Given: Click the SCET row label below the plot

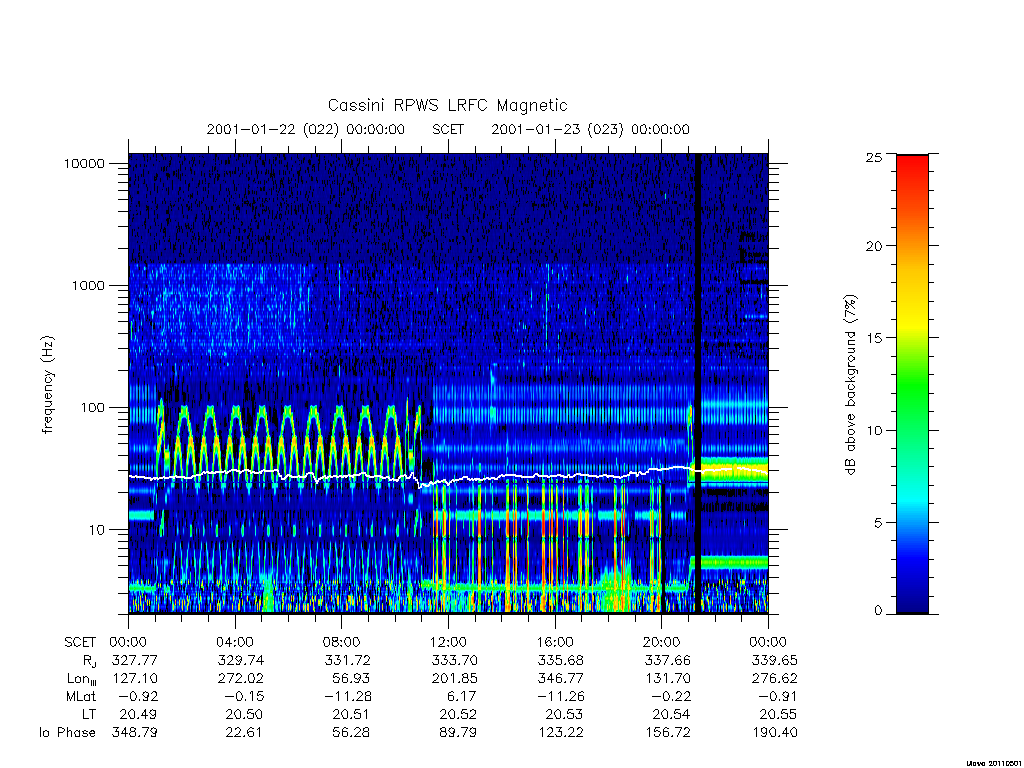Looking at the screenshot, I should (80, 643).
